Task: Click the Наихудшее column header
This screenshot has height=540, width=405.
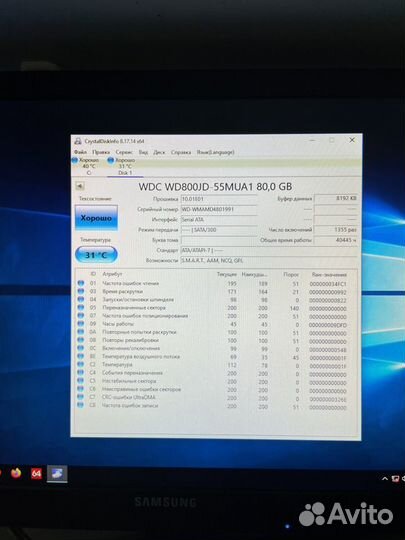Action: 255,274
